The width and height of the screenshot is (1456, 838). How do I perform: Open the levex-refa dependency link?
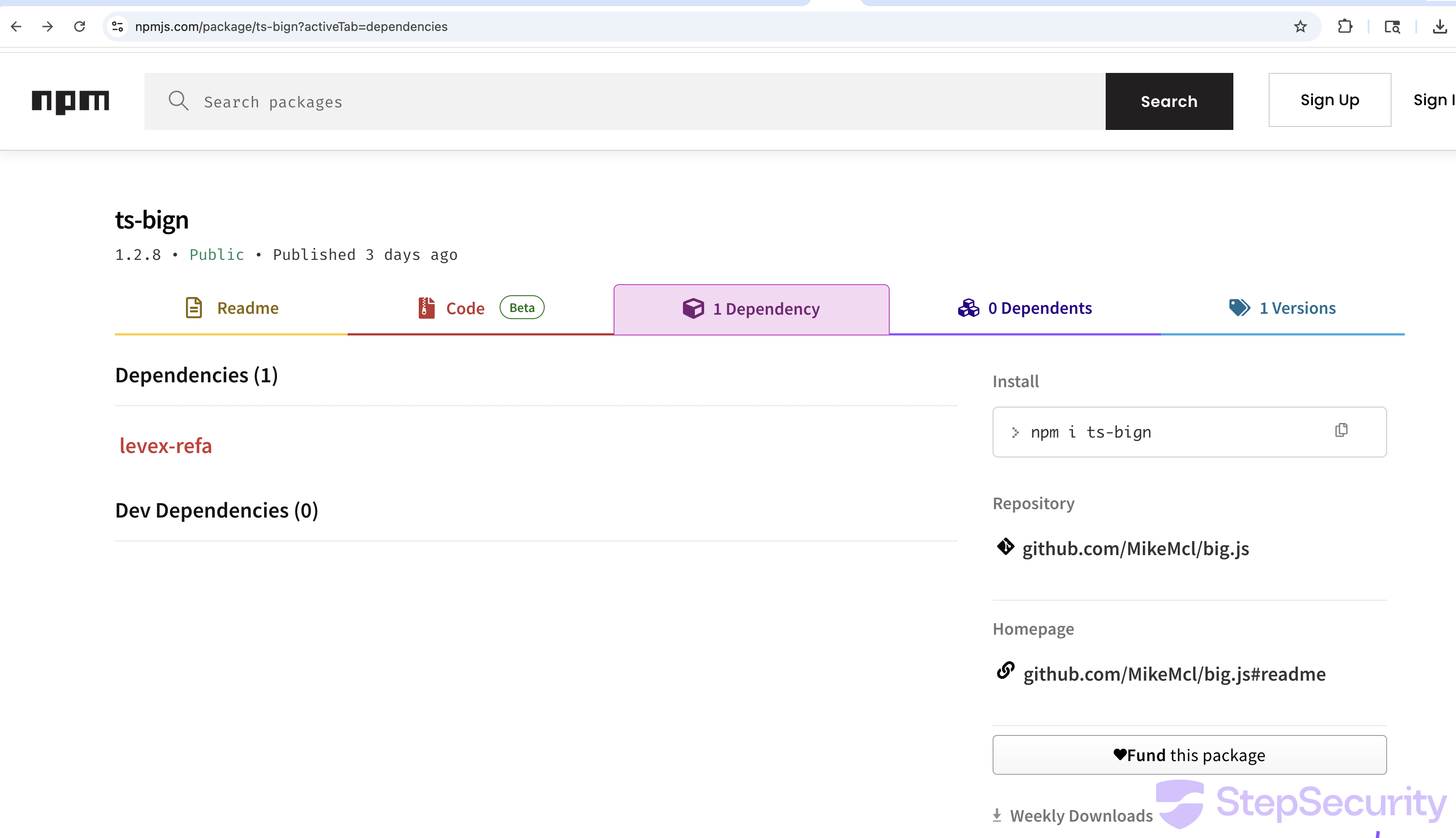tap(166, 446)
